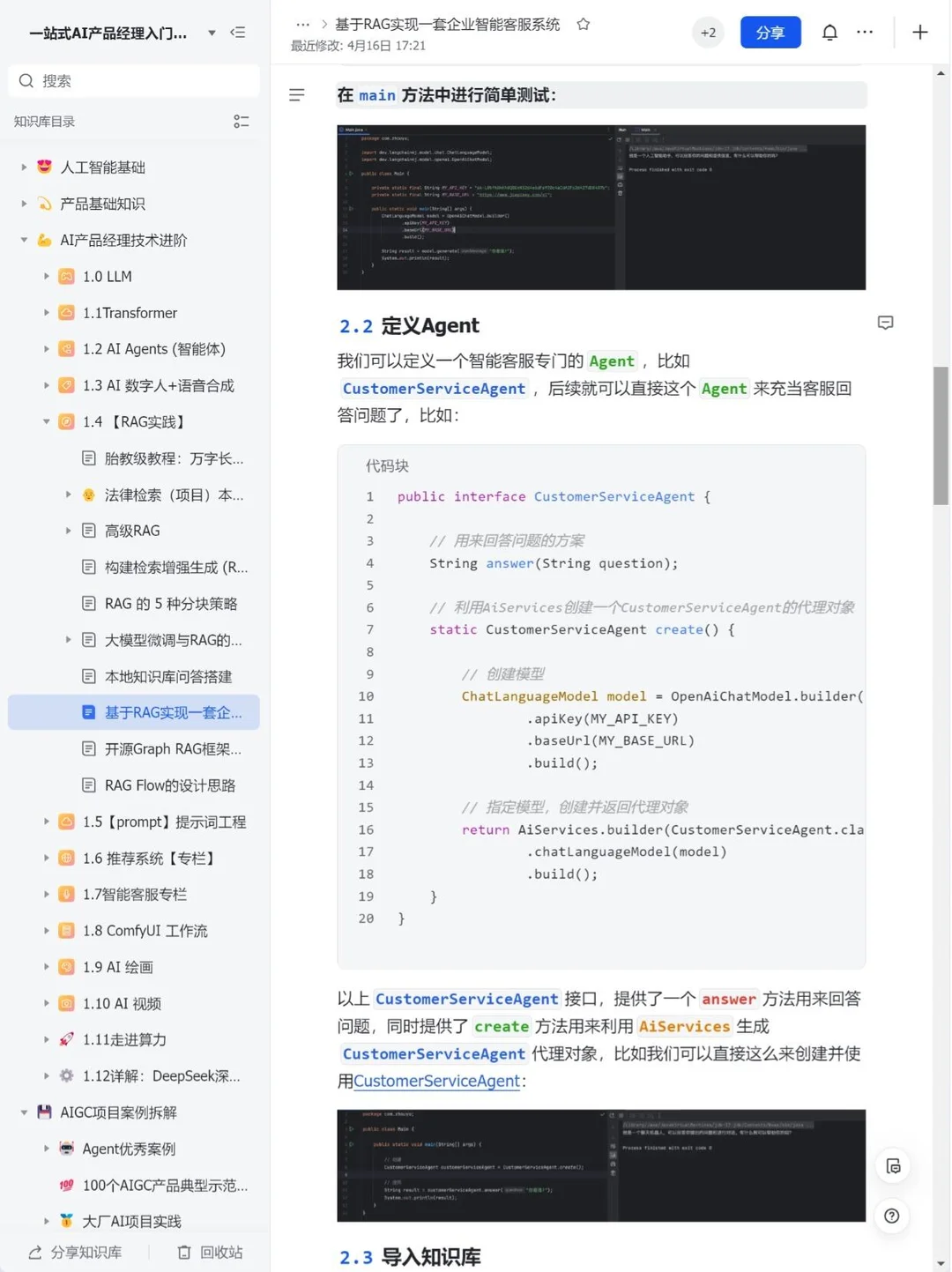This screenshot has width=952, height=1272.
Task: Click the 1.9 AI 绘画 folder icon
Action: pos(66,967)
